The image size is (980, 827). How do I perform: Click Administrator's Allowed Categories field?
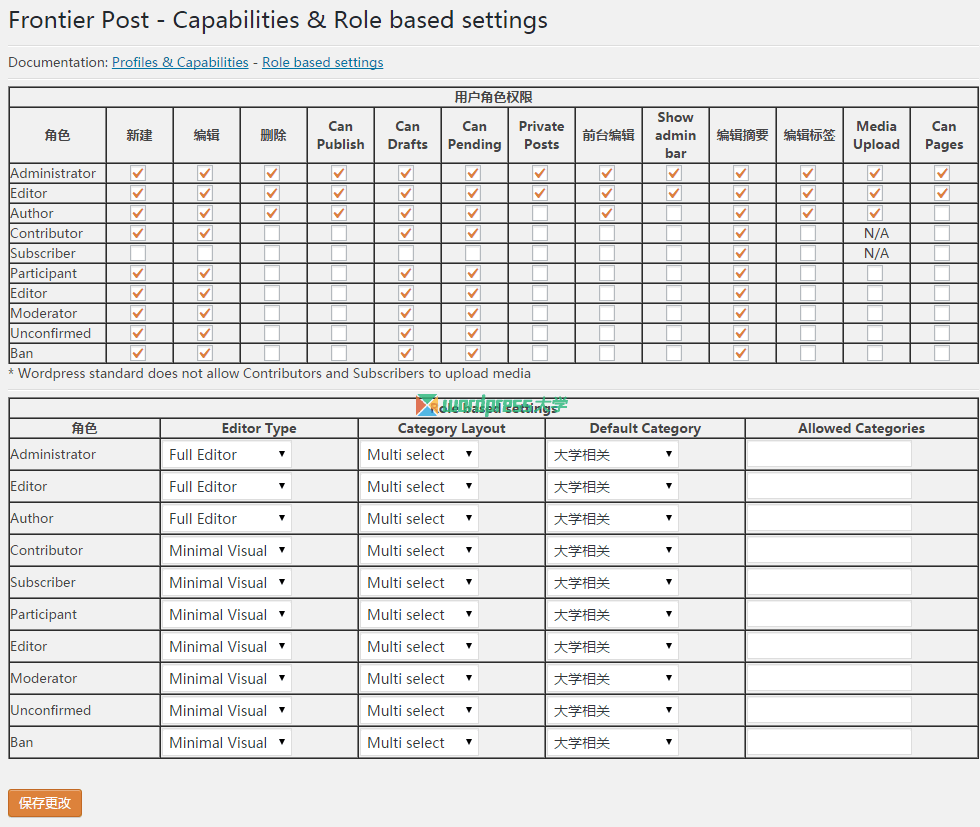pyautogui.click(x=829, y=454)
